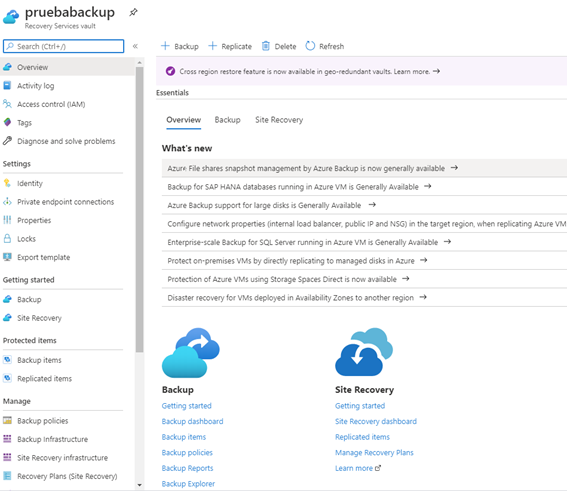Open the Backup Explorer link
Screen dimensions: 567x491
tap(188, 483)
